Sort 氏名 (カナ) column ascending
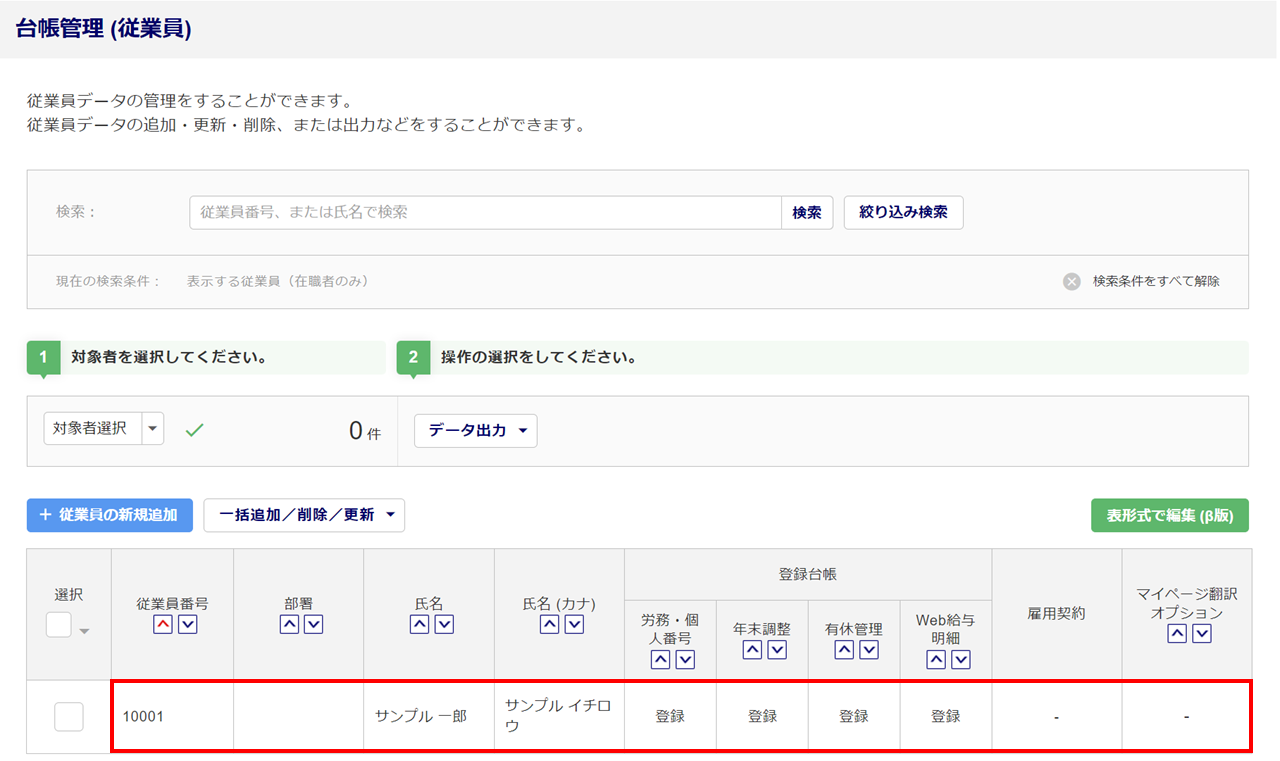The image size is (1280, 761). pos(549,625)
